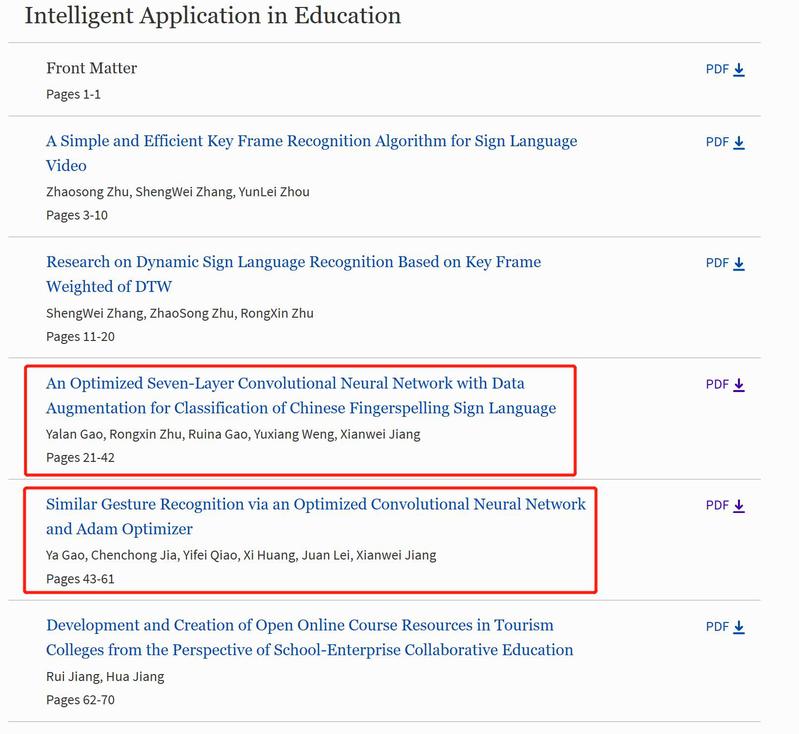The width and height of the screenshot is (799, 734).
Task: Download PDF for Dynamic Sign Language DTW paper
Action: [740, 264]
